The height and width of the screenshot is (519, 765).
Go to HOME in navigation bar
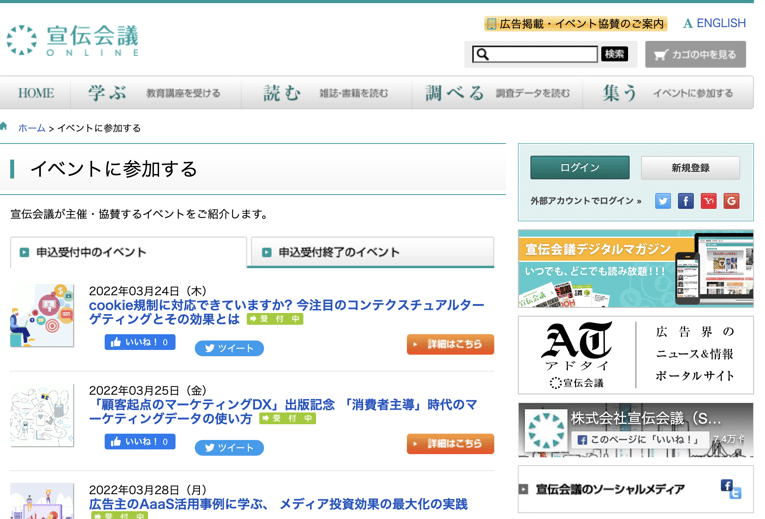(36, 93)
